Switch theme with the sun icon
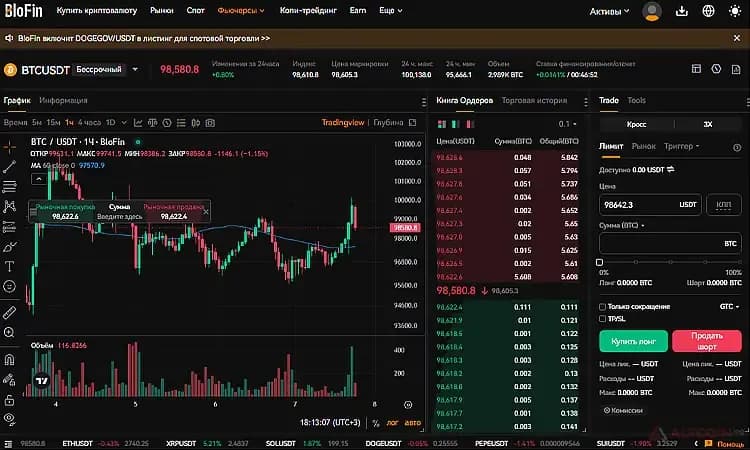The image size is (750, 450). [x=735, y=11]
